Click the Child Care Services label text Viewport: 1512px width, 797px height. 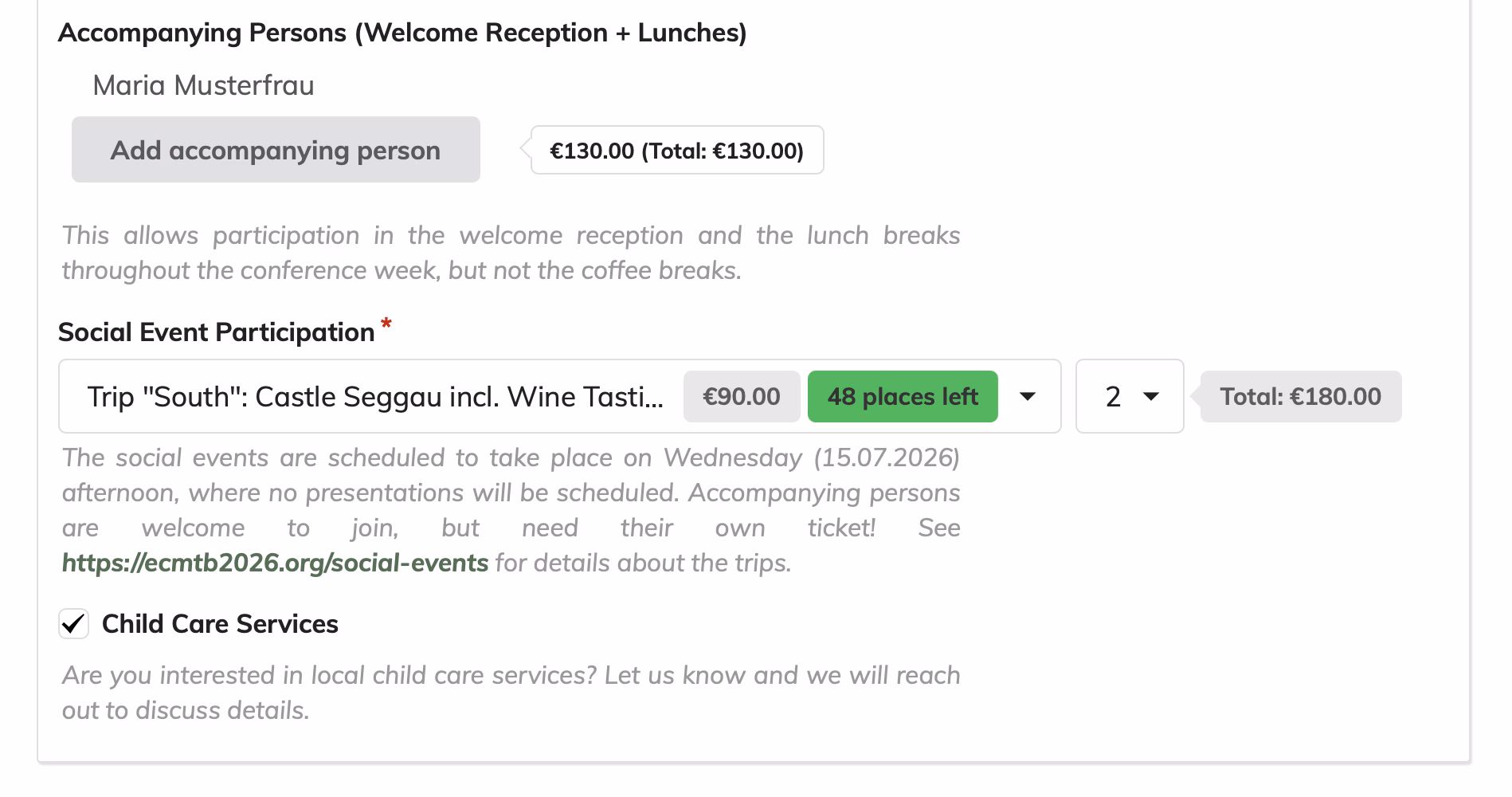tap(220, 624)
